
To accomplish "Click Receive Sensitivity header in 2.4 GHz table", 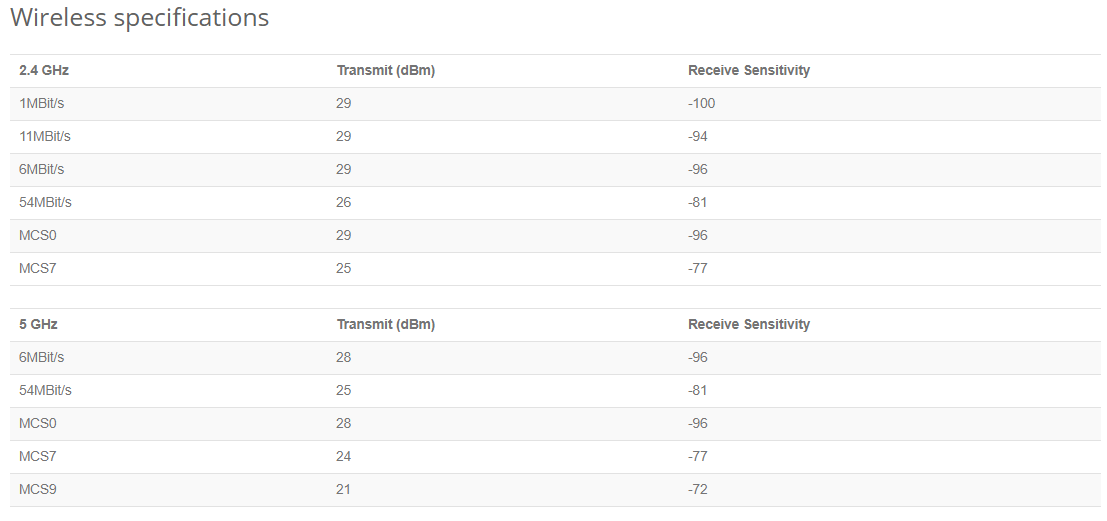I will [x=749, y=71].
